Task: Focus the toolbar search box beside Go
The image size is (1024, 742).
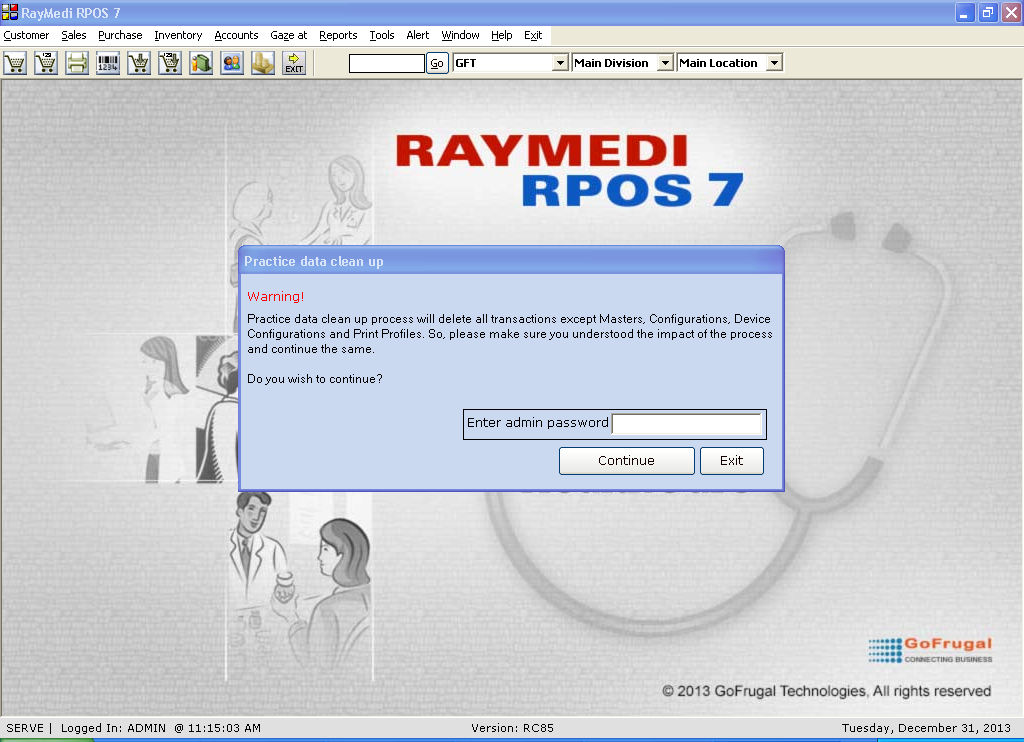Action: pyautogui.click(x=387, y=63)
